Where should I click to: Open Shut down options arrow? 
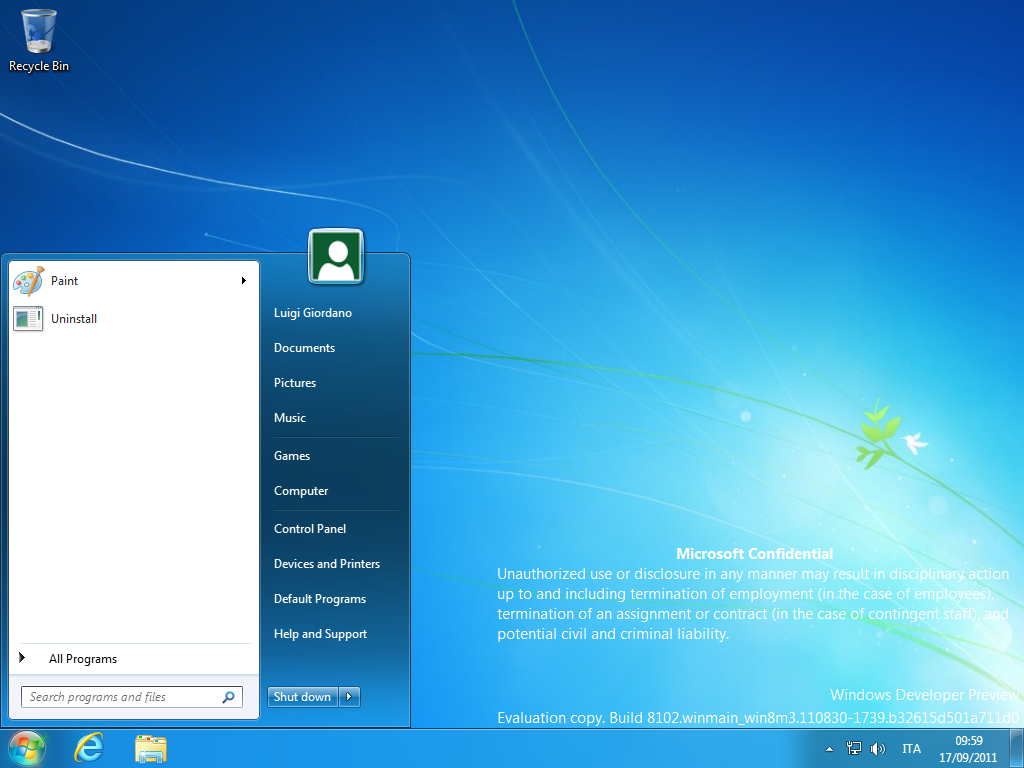[x=349, y=697]
